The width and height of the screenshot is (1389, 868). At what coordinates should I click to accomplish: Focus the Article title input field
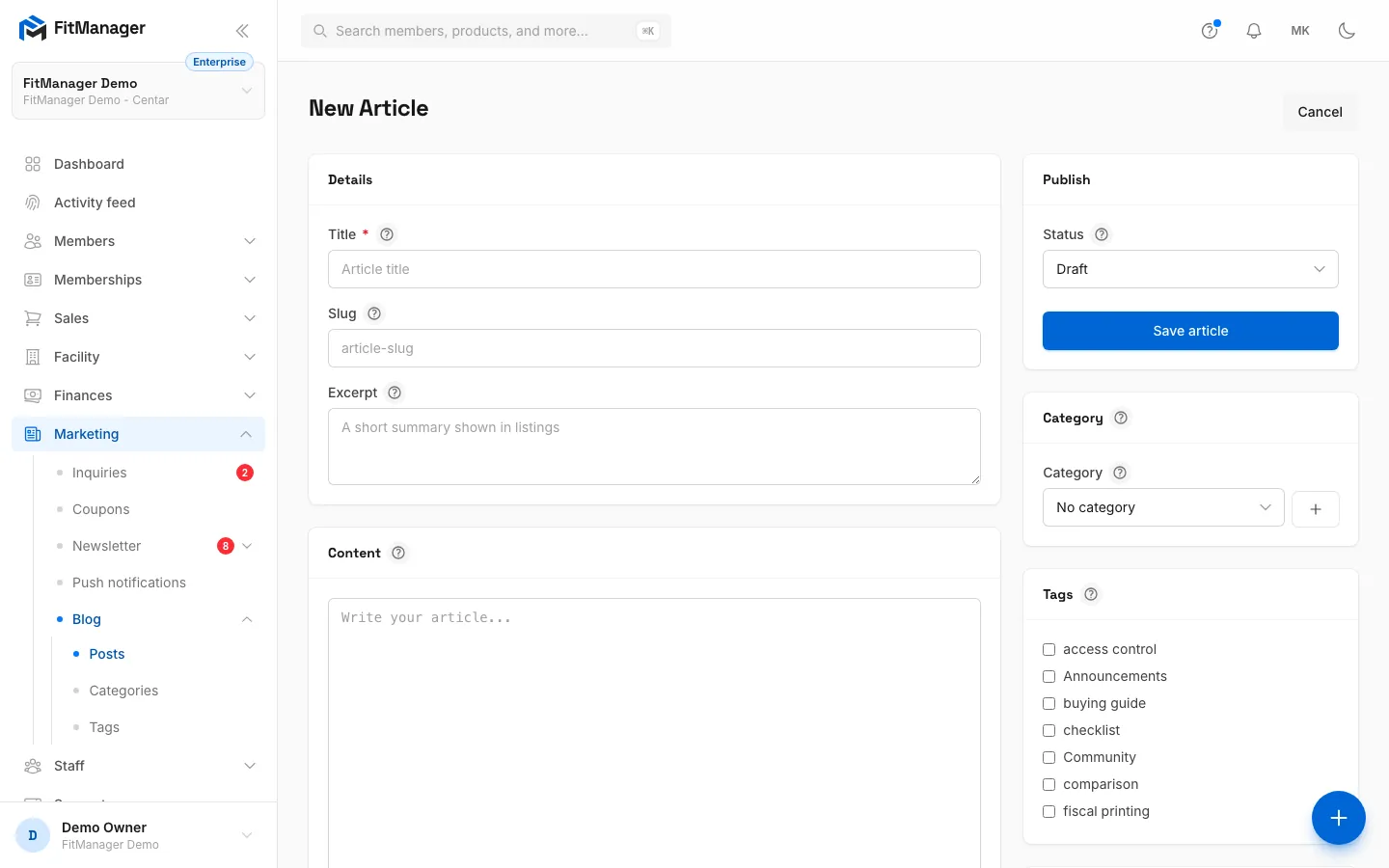(x=654, y=269)
